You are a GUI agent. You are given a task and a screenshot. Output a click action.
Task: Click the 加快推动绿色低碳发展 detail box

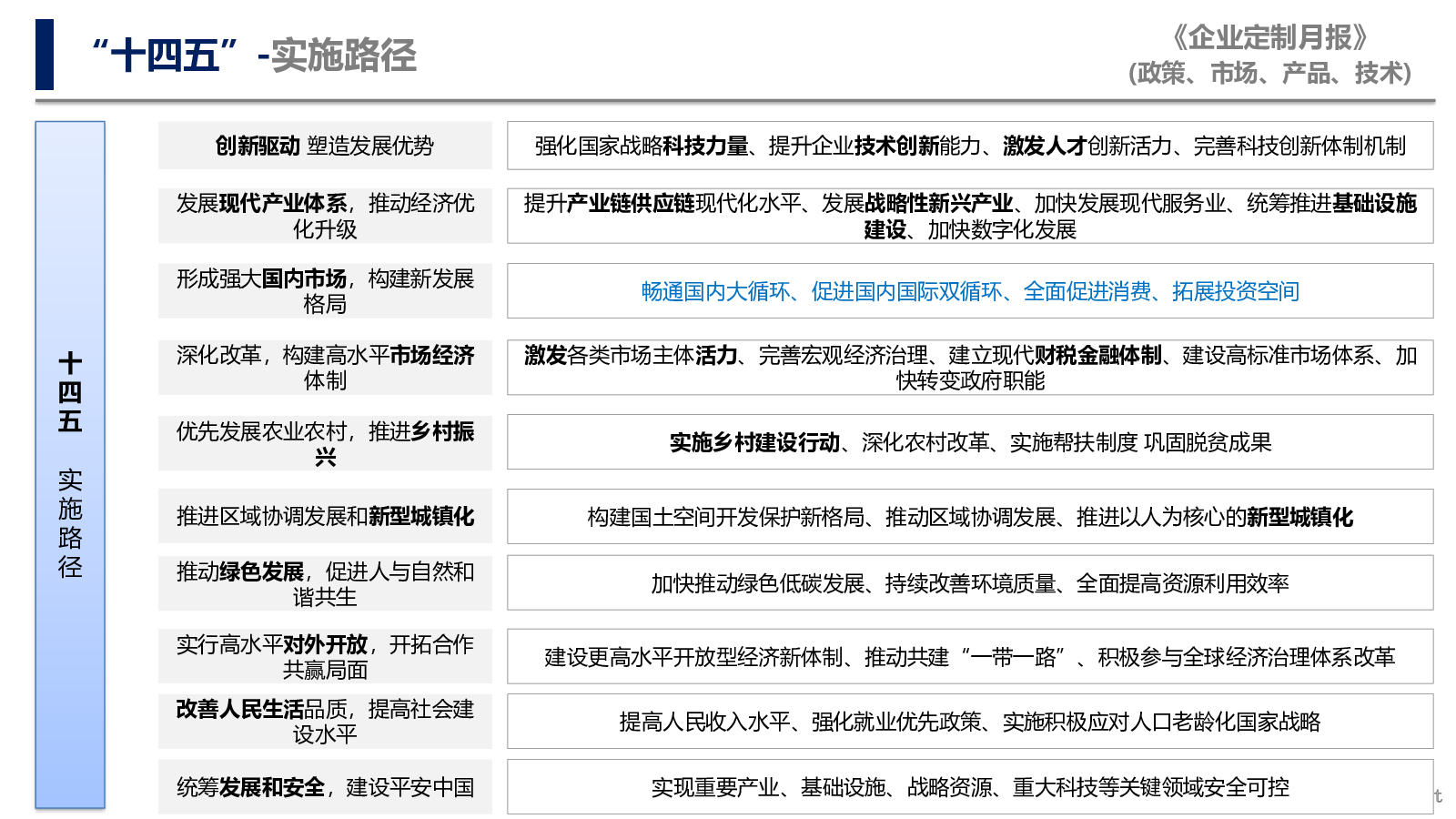(970, 583)
